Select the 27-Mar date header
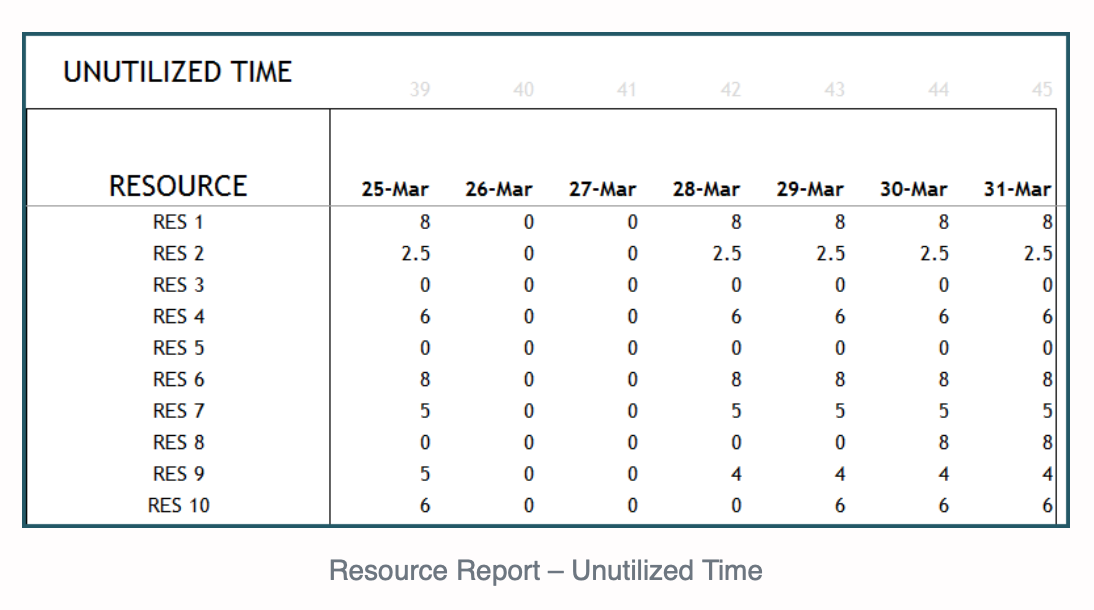The image size is (1094, 610). [602, 189]
